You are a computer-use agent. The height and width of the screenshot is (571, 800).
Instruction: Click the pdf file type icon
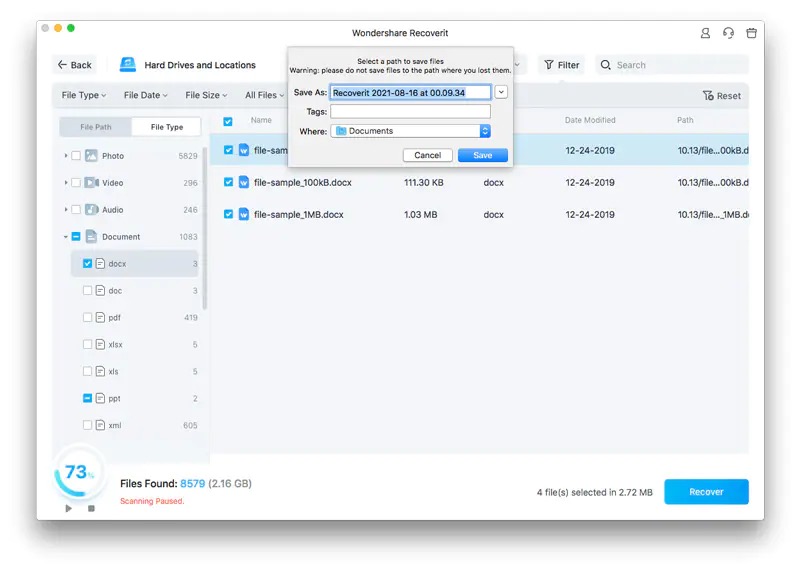pos(100,317)
